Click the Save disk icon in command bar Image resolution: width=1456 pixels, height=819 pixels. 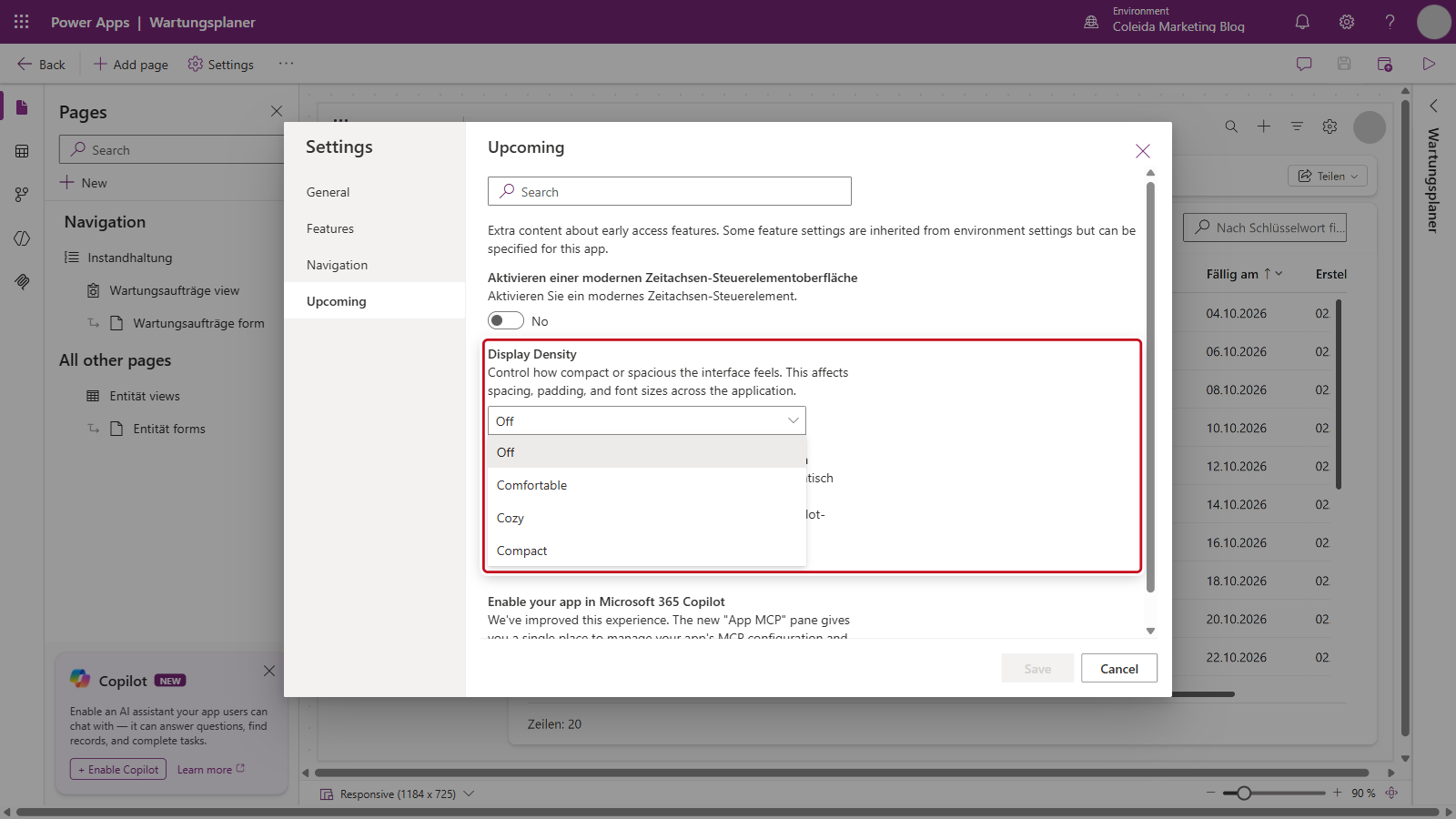[x=1344, y=64]
